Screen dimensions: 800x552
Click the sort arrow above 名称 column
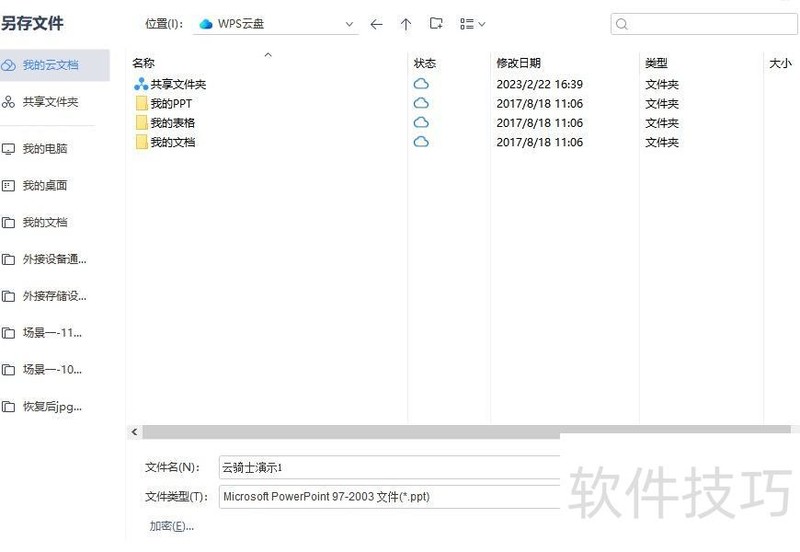pos(268,55)
